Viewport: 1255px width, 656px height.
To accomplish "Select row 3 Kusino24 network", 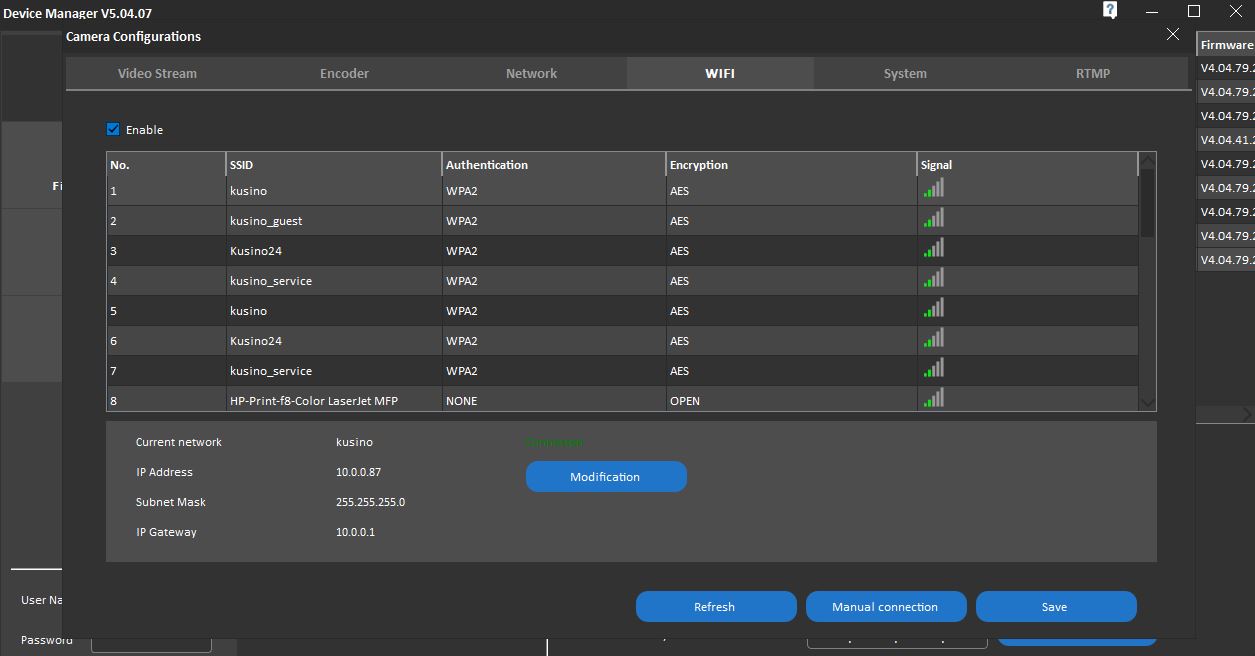I will (x=622, y=251).
